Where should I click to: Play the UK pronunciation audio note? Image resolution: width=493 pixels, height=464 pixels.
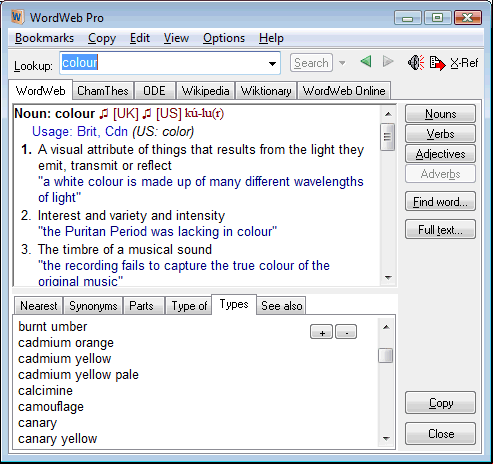(104, 114)
